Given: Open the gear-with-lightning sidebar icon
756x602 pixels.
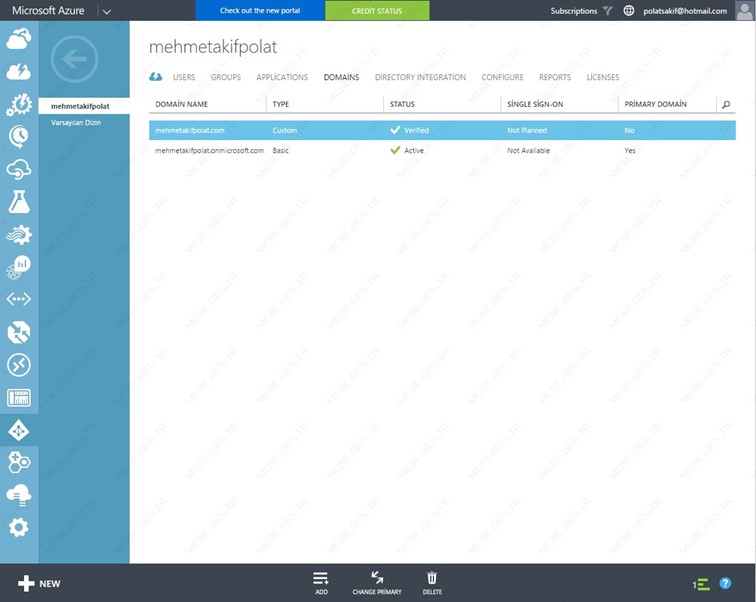Looking at the screenshot, I should (19, 105).
